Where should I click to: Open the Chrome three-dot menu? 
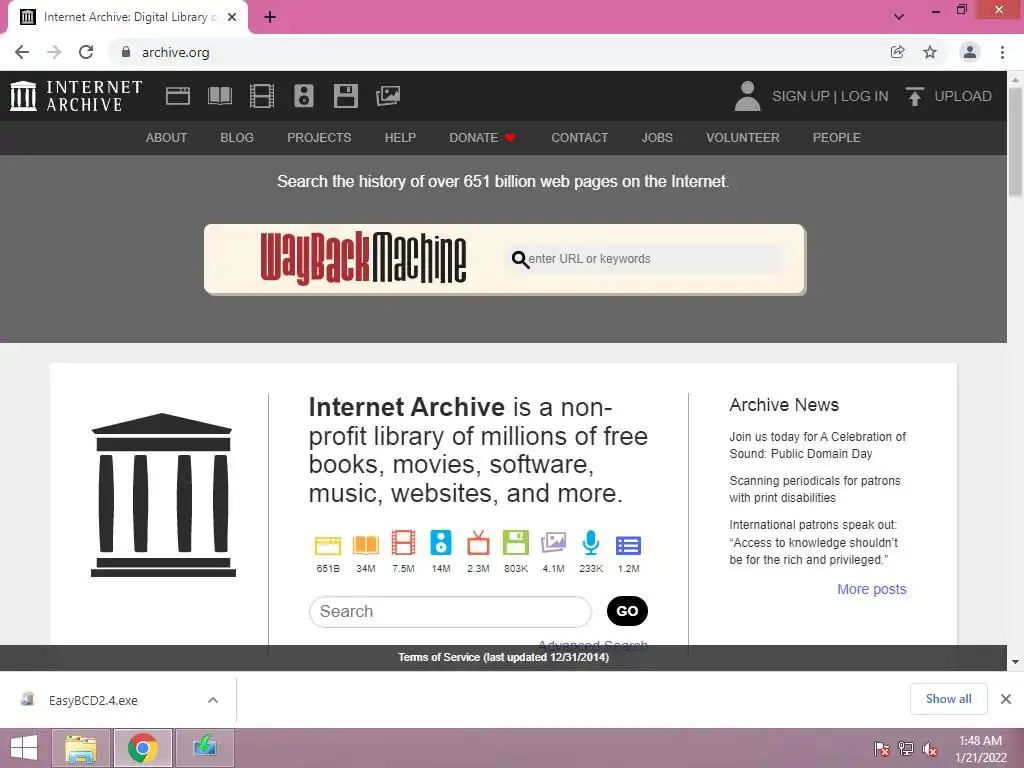(x=1002, y=52)
